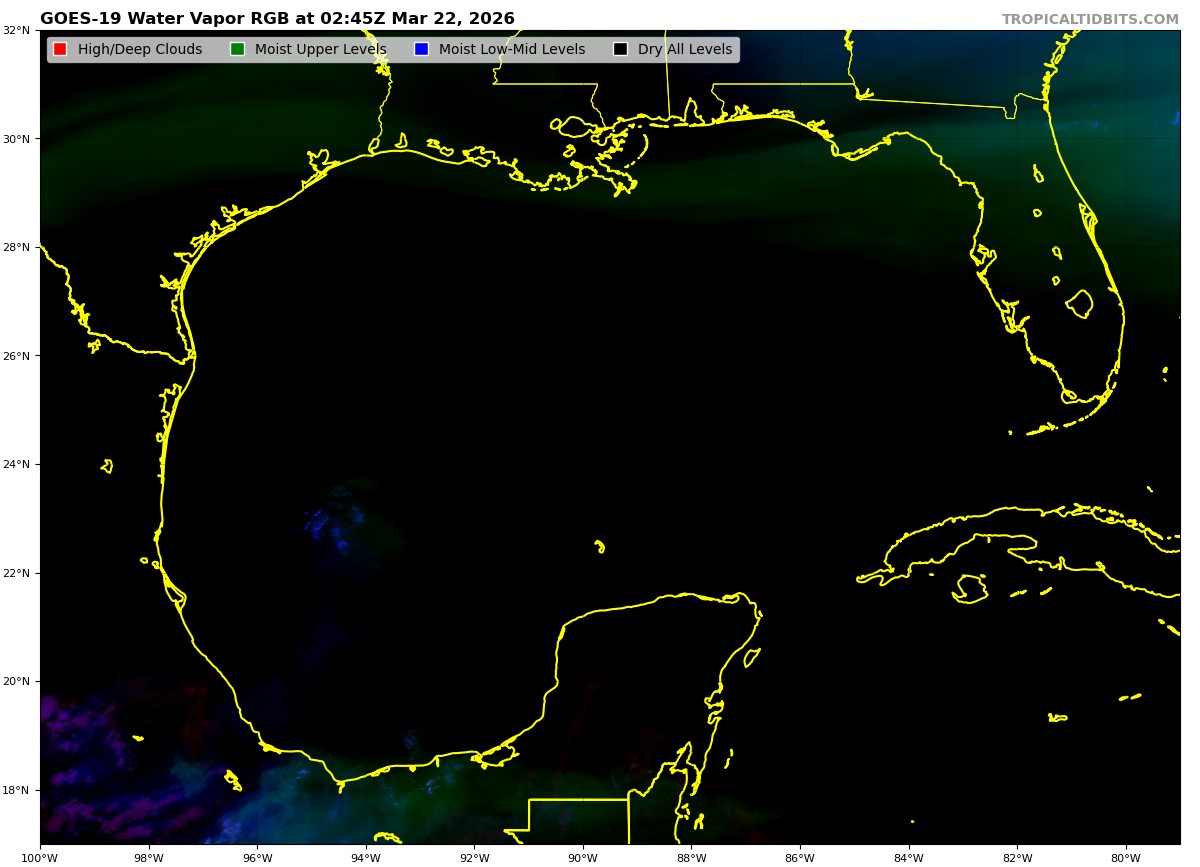This screenshot has height=867, width=1200.
Task: Click the black Dry All Levels swatch
Action: point(620,49)
